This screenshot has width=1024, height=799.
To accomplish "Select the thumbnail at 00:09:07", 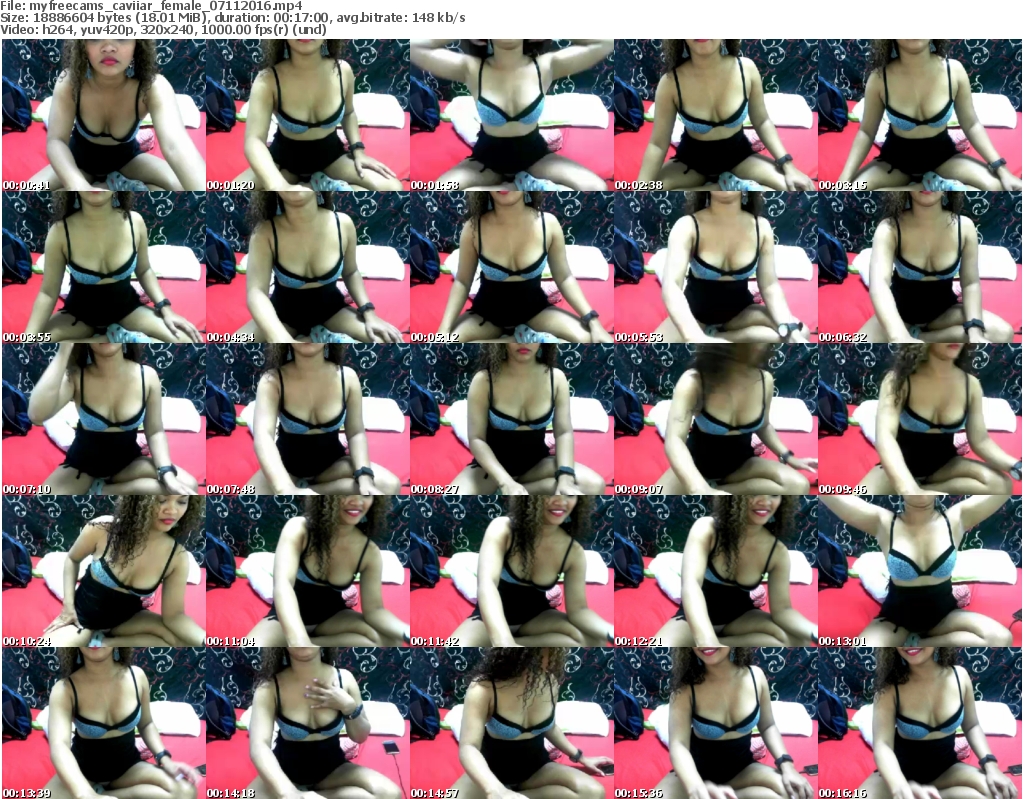I will (x=716, y=419).
